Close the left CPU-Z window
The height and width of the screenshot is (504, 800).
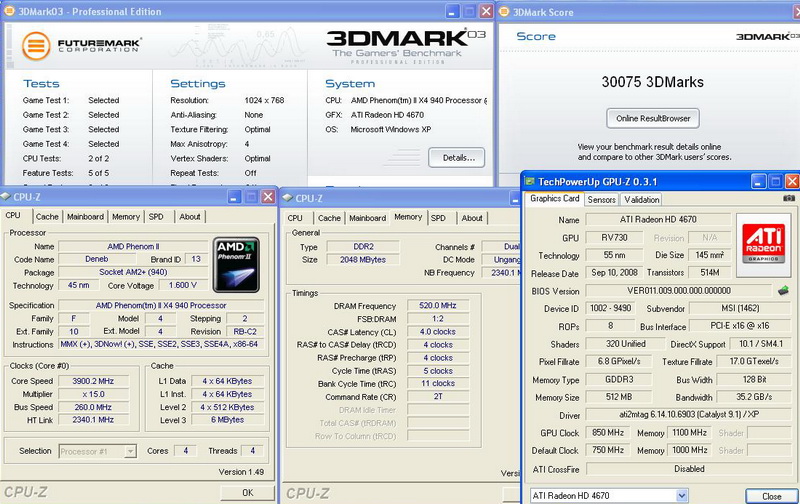[268, 197]
